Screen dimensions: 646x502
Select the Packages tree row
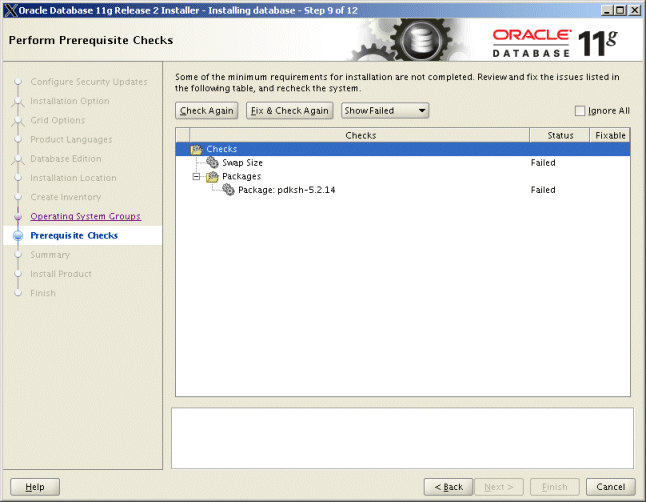coord(403,176)
